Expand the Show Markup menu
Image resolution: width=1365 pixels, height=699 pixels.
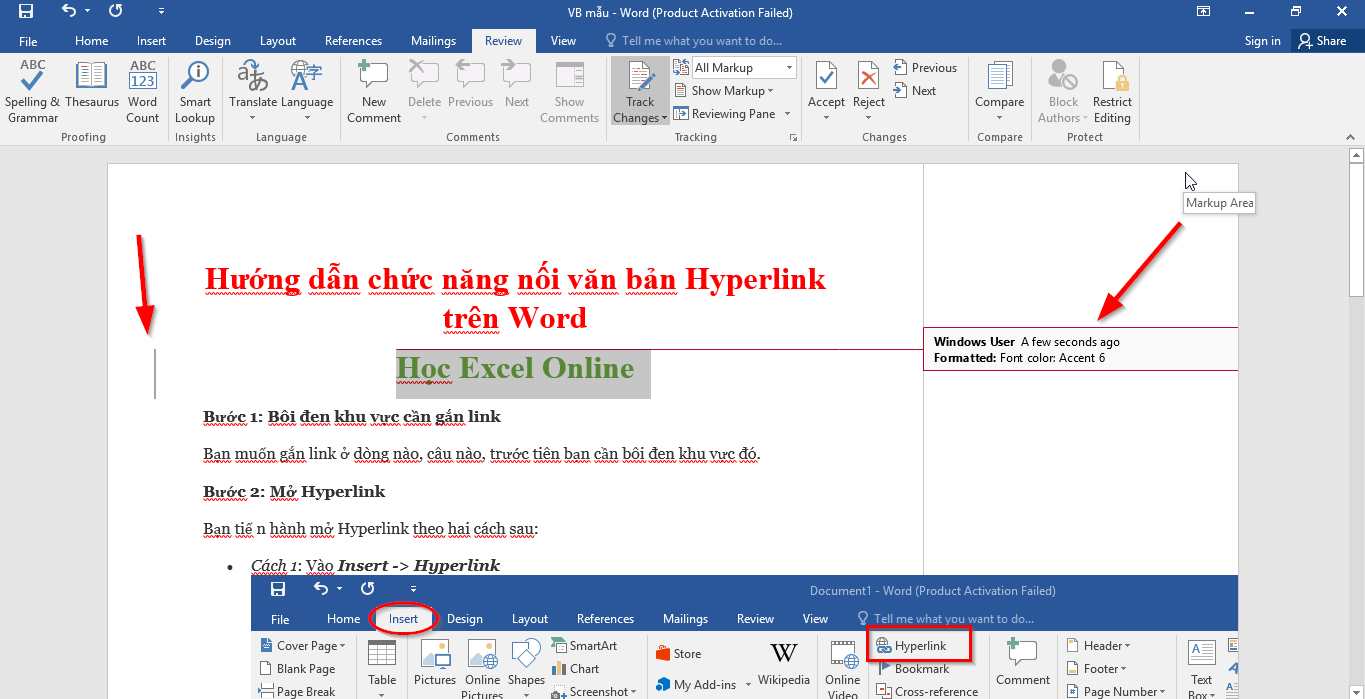[x=732, y=91]
